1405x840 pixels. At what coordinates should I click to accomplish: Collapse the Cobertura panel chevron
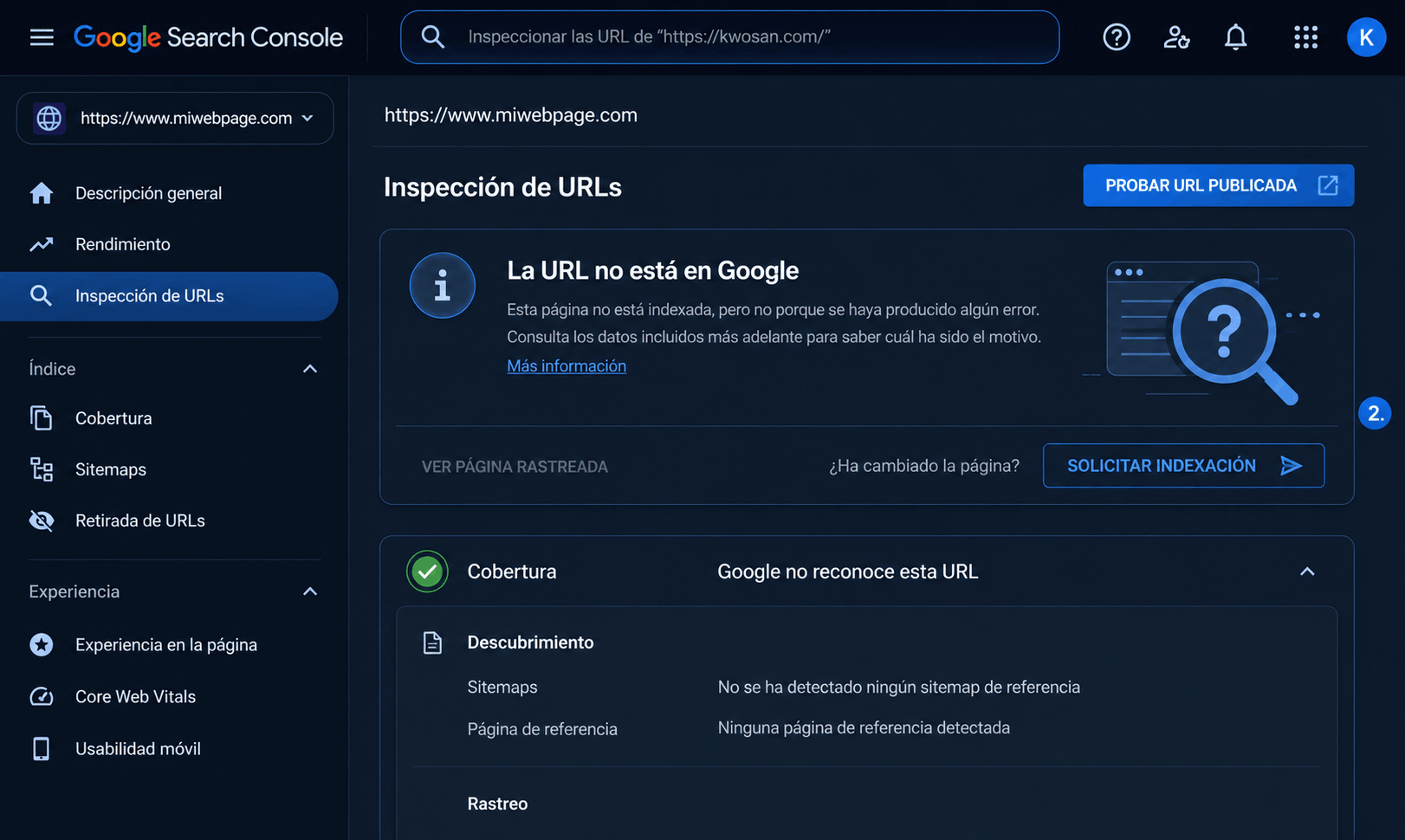(x=1307, y=572)
